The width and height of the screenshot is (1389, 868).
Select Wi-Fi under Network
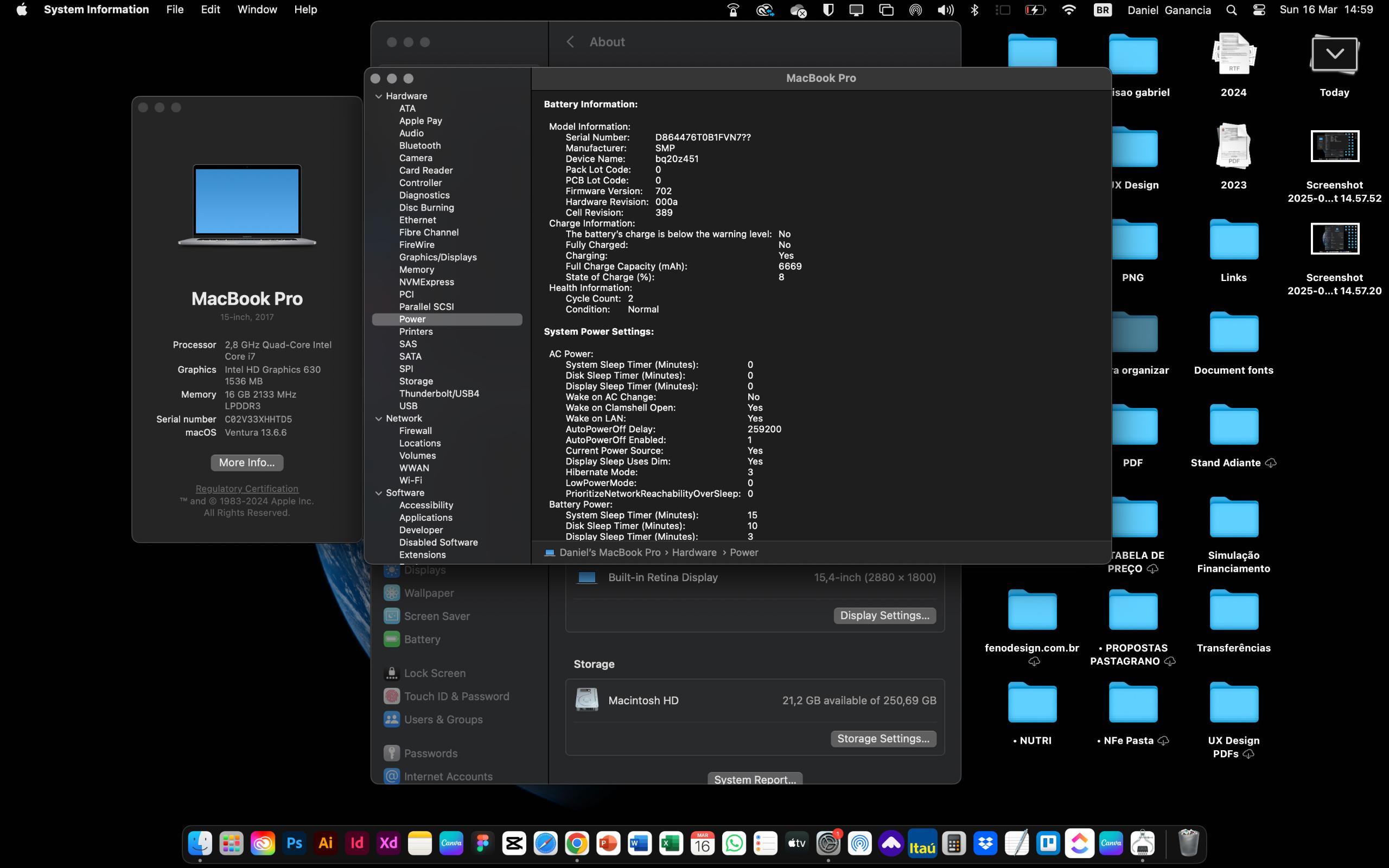[x=410, y=481]
